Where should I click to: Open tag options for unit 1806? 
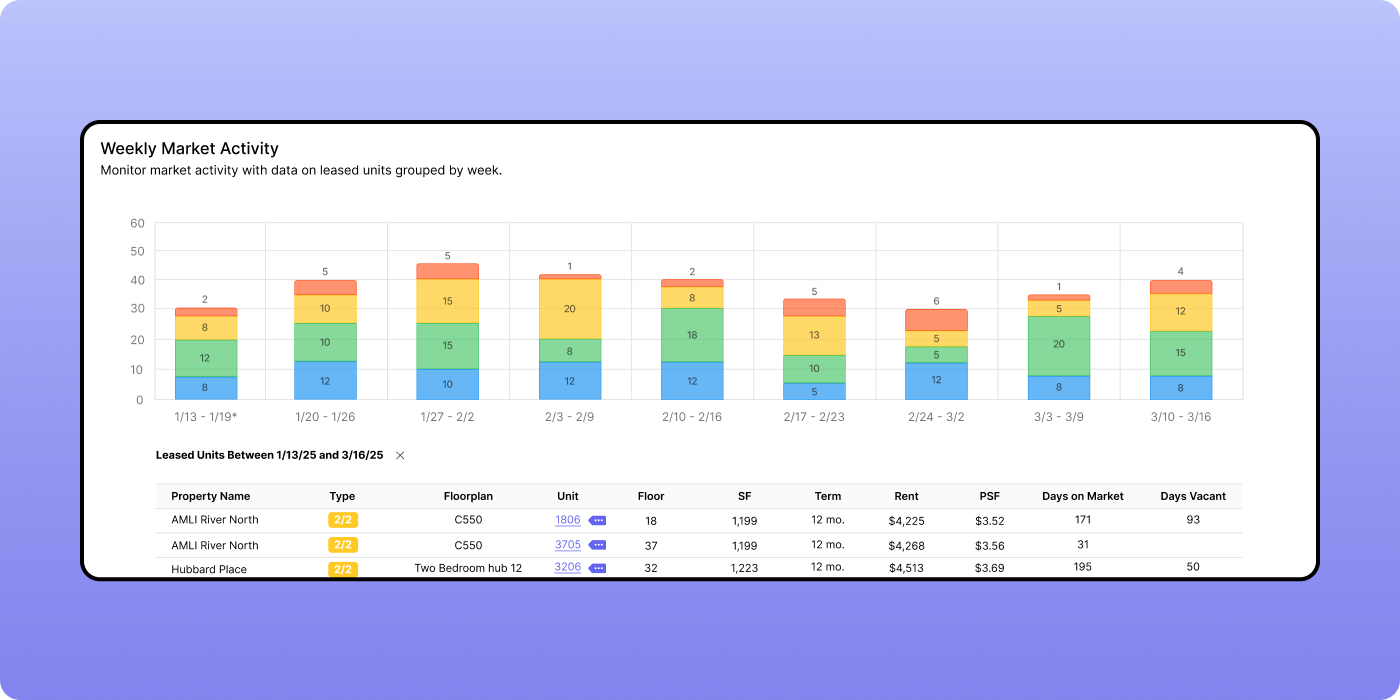coord(597,520)
